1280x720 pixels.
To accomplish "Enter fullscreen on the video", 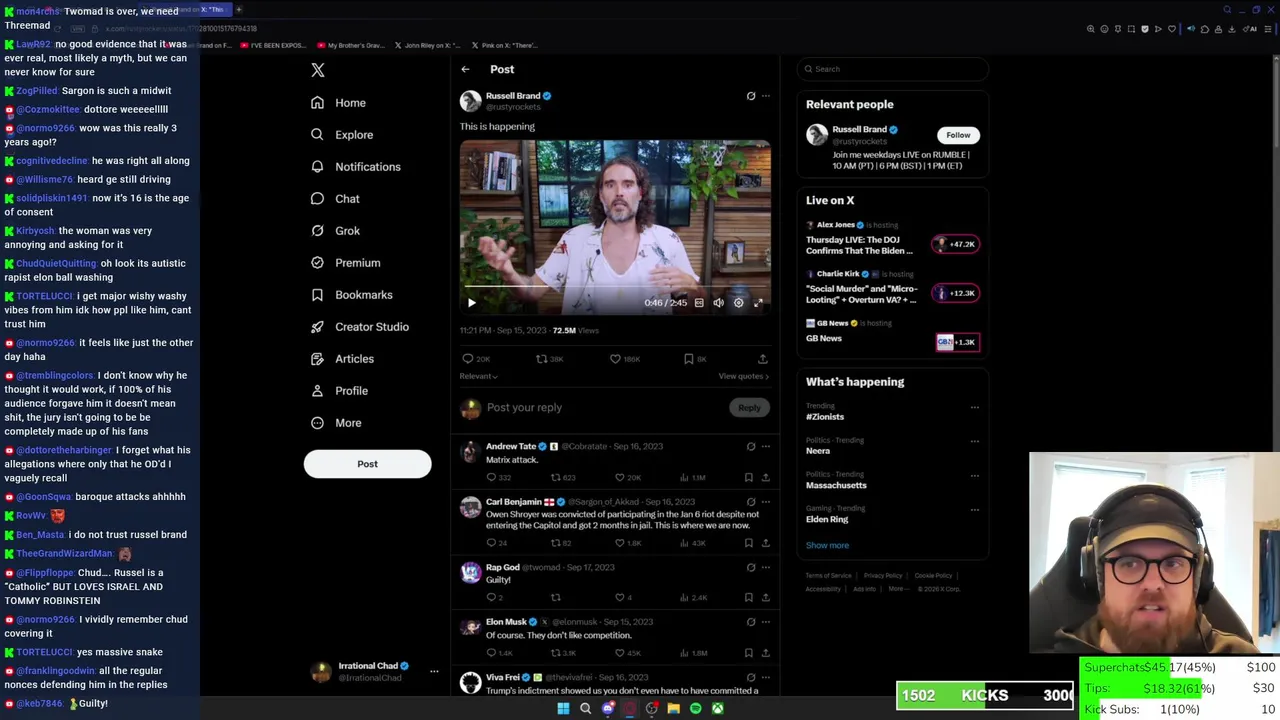I will pos(758,303).
